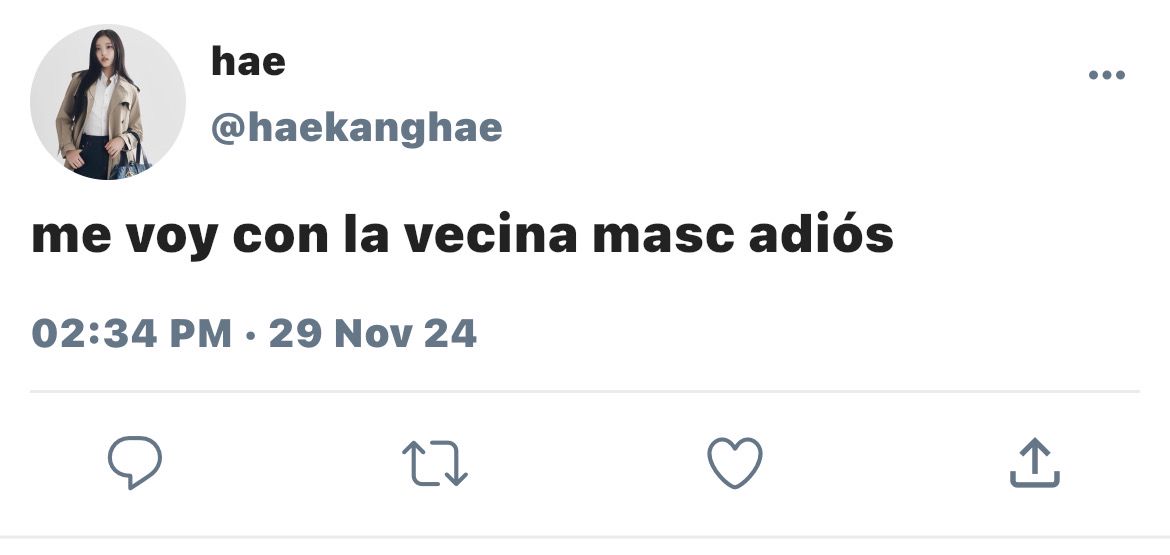Click the word con in the tweet
The height and width of the screenshot is (555, 1170).
(281, 238)
